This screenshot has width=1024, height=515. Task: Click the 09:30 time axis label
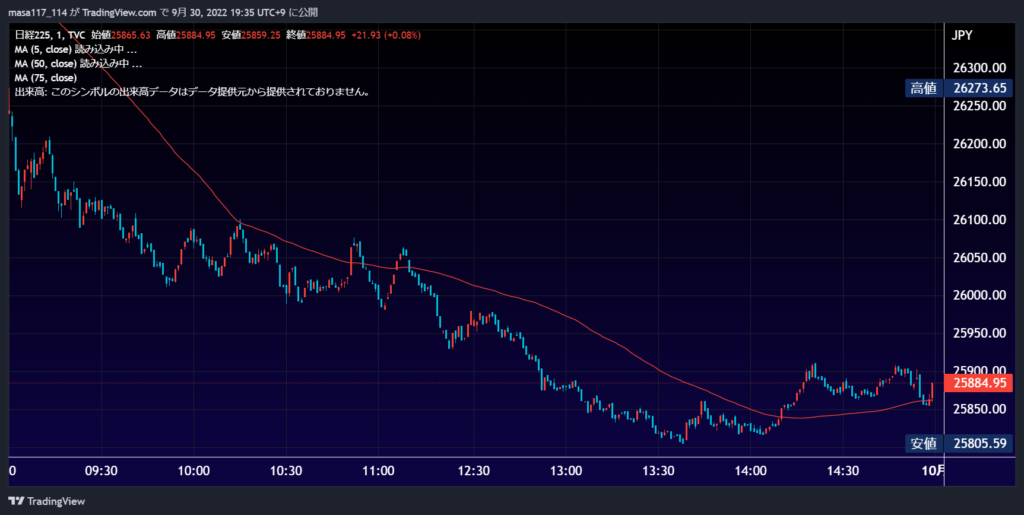(101, 471)
